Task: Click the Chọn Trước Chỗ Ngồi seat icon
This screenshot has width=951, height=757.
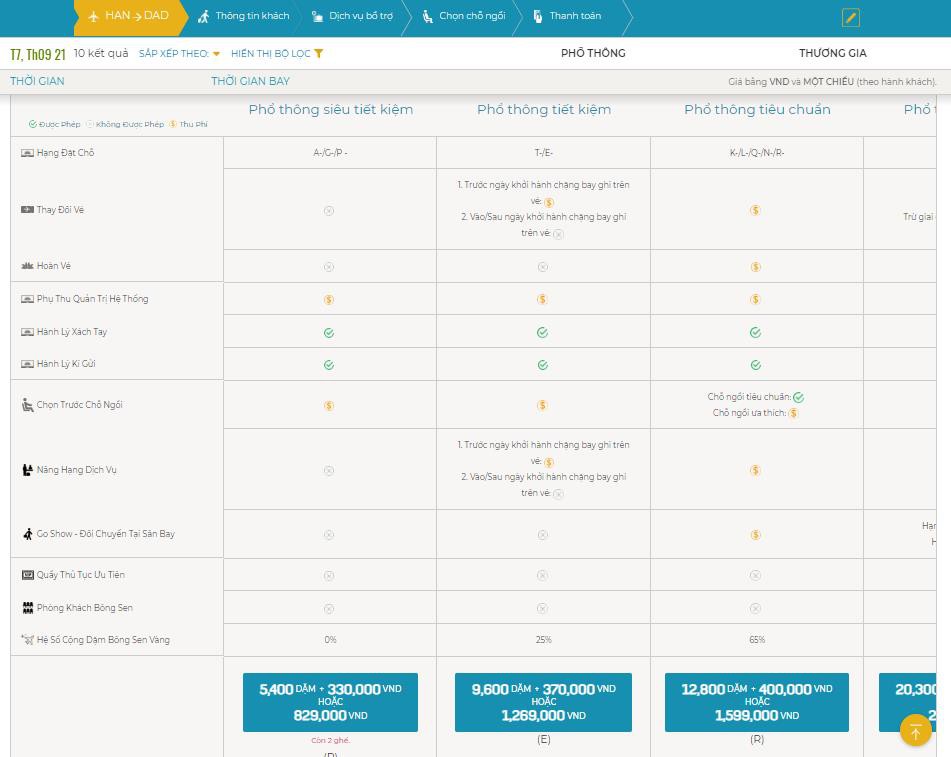Action: pyautogui.click(x=27, y=405)
